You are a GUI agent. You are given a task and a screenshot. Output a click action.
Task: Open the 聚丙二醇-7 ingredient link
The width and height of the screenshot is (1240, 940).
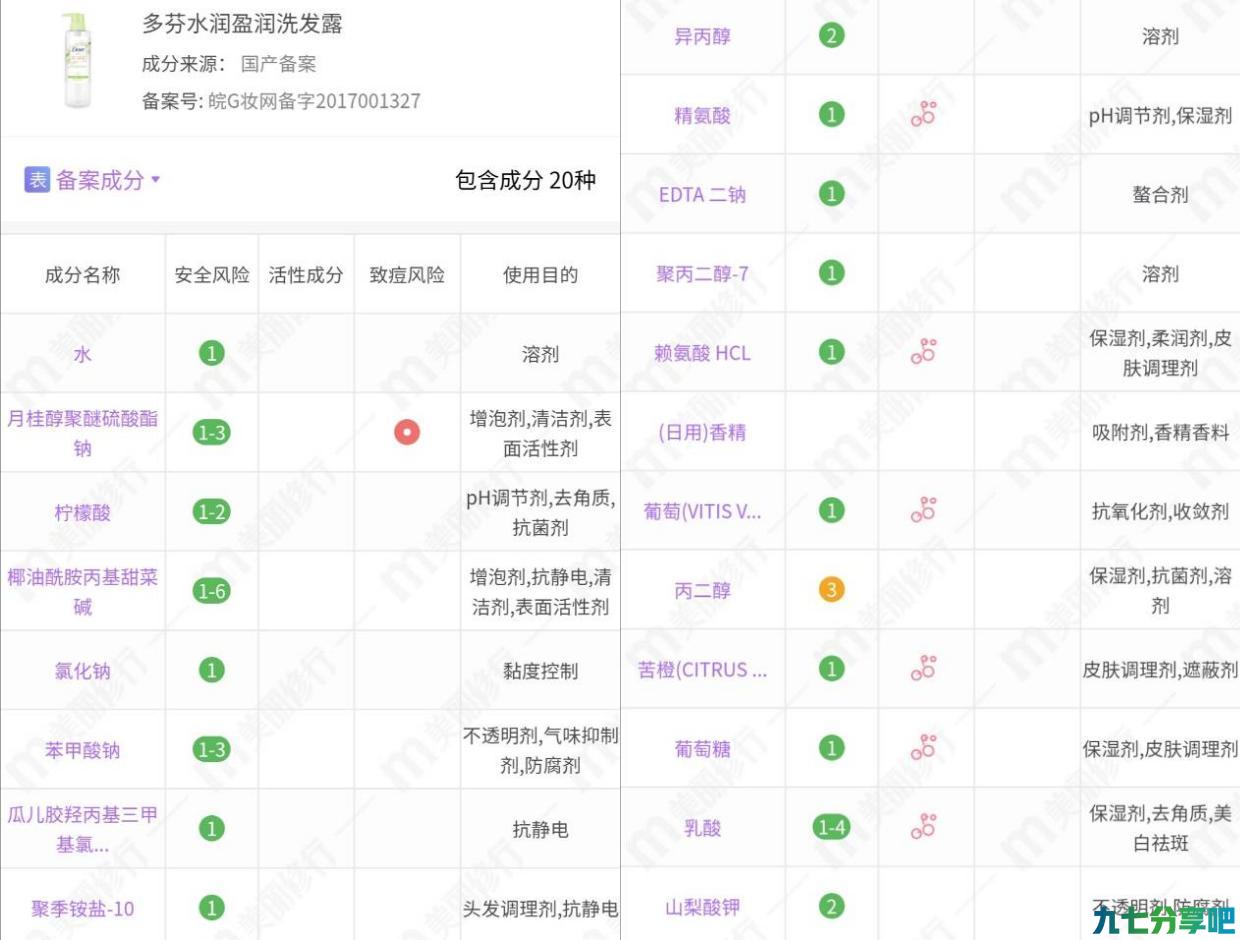702,273
